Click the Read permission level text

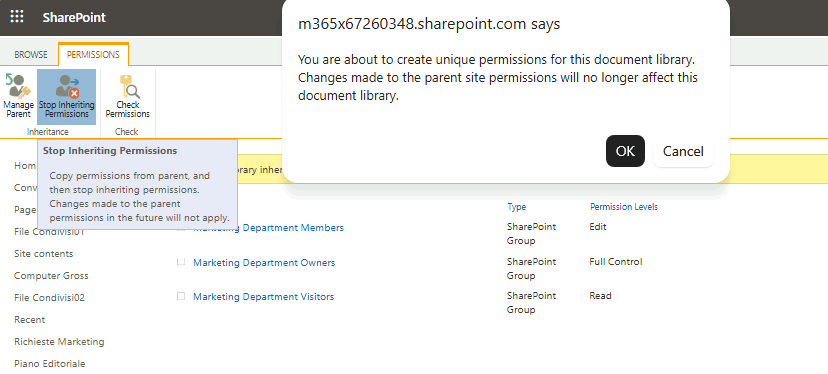pos(600,296)
